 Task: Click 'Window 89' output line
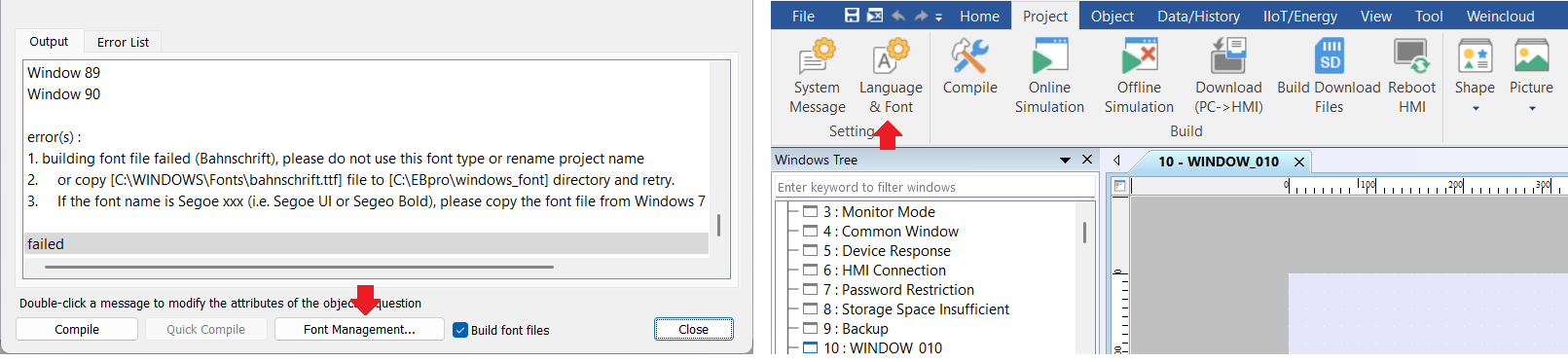click(x=63, y=73)
